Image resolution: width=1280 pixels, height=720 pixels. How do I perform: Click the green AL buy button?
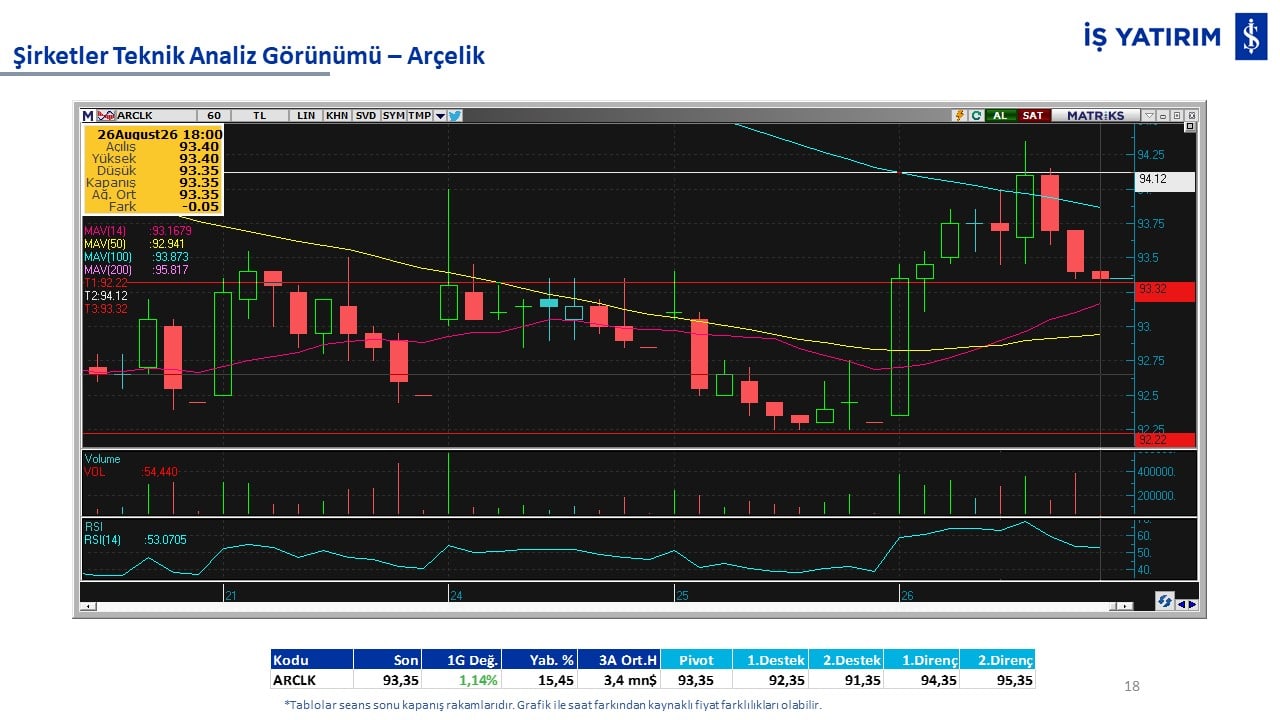pos(1000,115)
